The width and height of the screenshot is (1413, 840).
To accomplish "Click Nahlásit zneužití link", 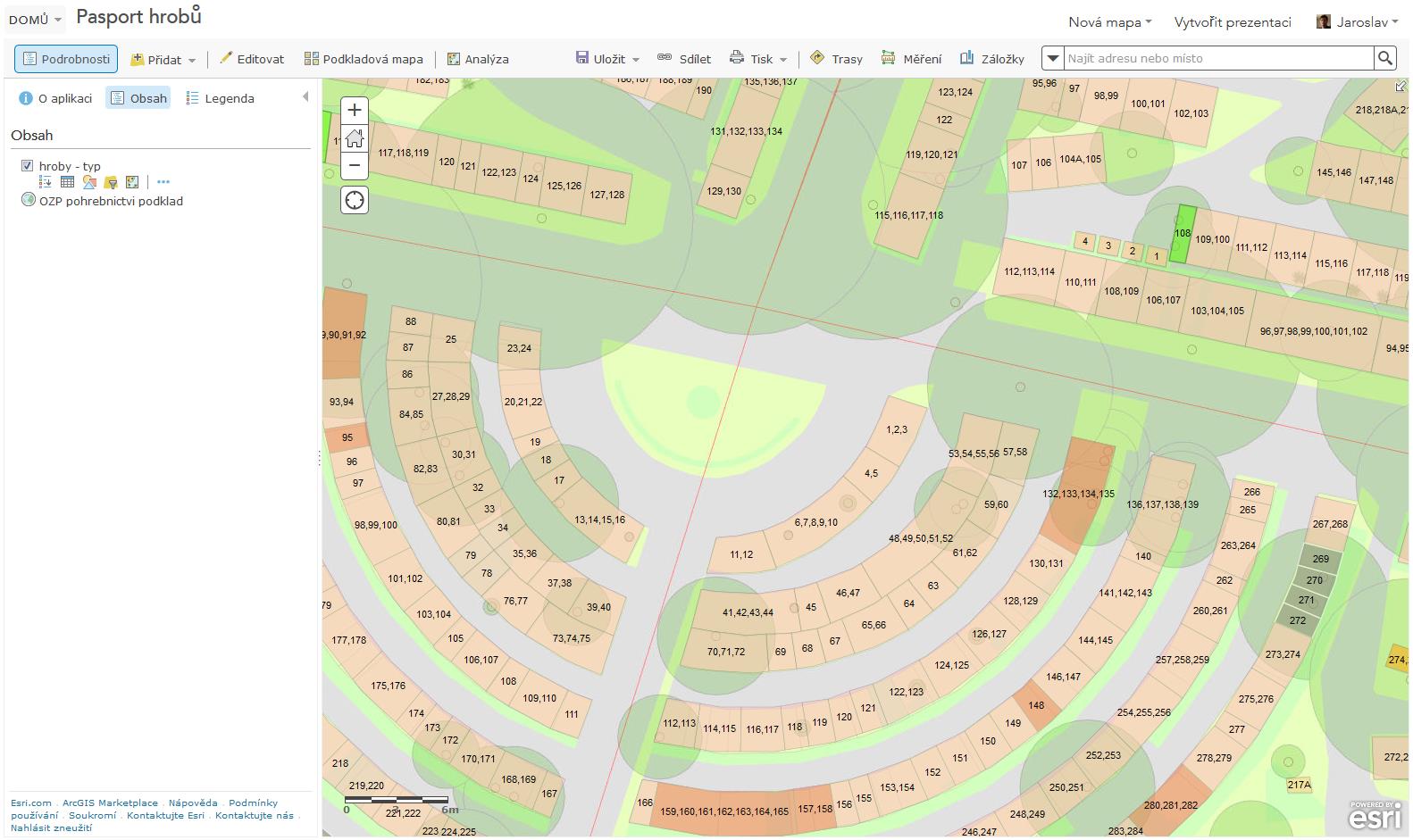I will (51, 828).
